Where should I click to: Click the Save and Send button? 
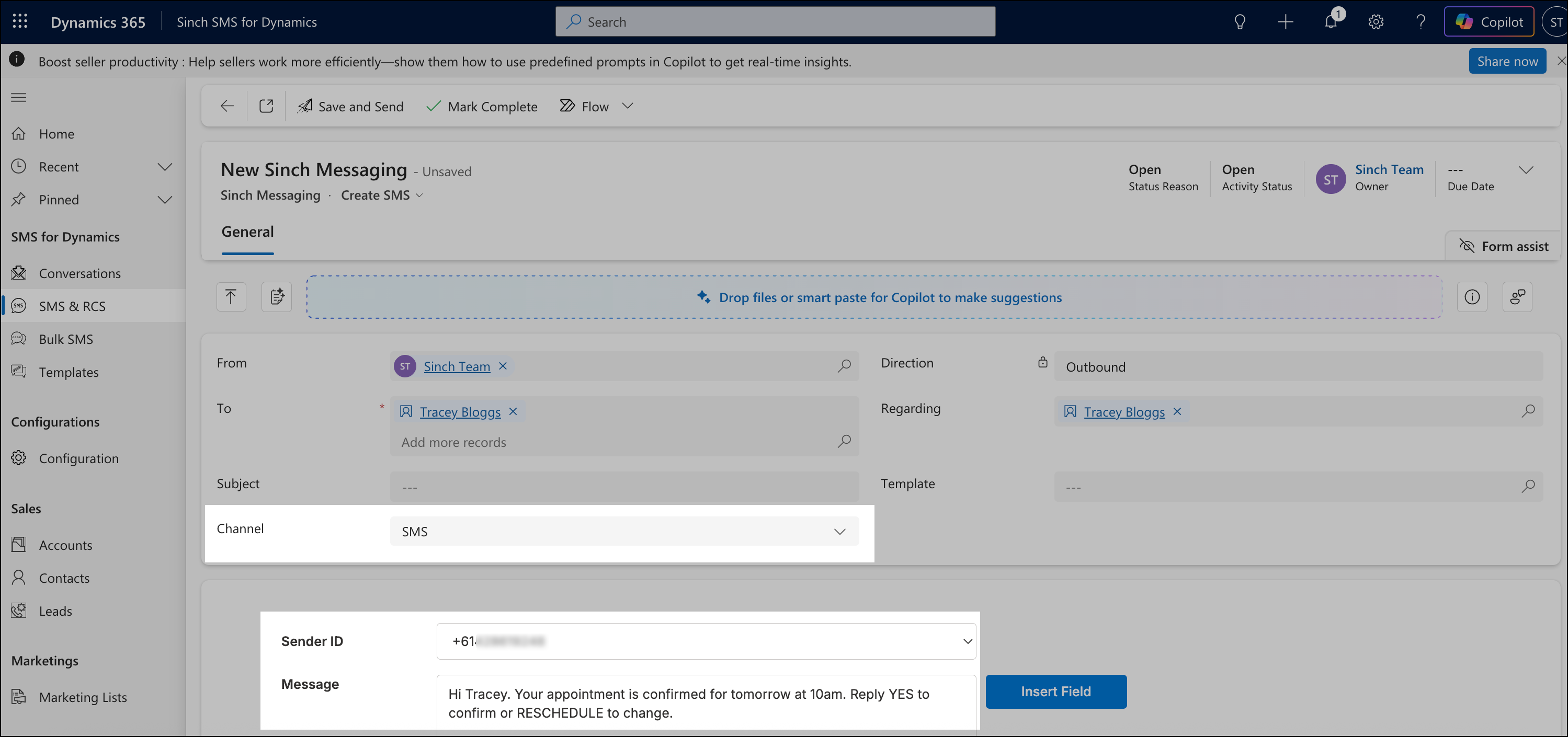350,107
